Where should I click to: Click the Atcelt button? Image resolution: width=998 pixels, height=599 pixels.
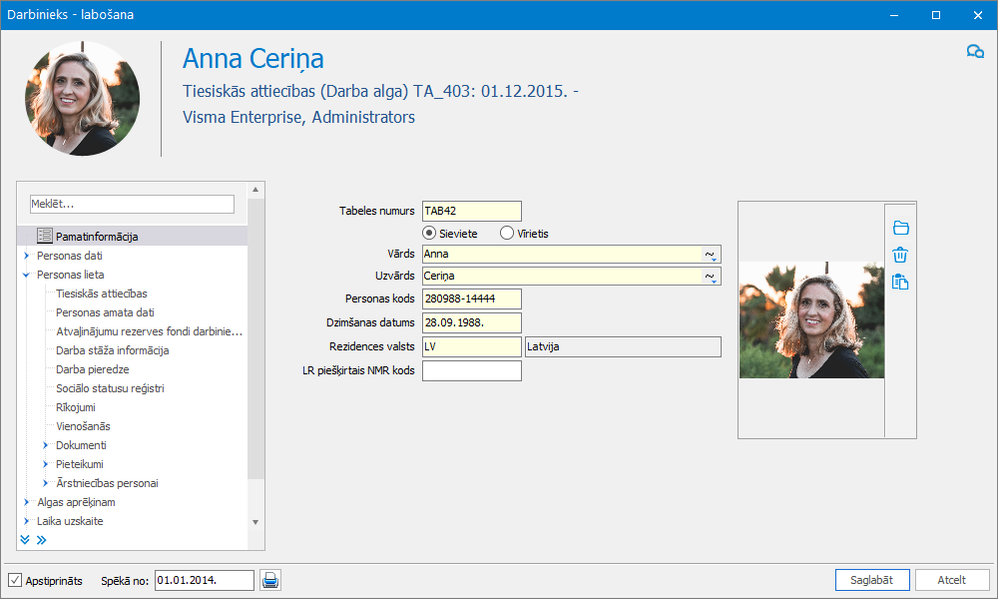[x=951, y=580]
